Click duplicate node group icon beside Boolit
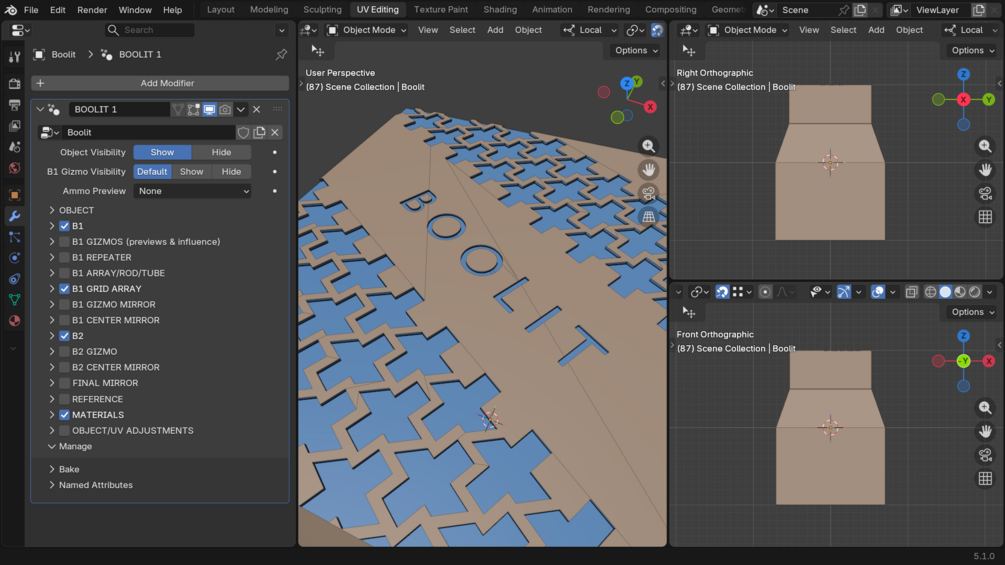This screenshot has height=565, width=1005. (260, 133)
